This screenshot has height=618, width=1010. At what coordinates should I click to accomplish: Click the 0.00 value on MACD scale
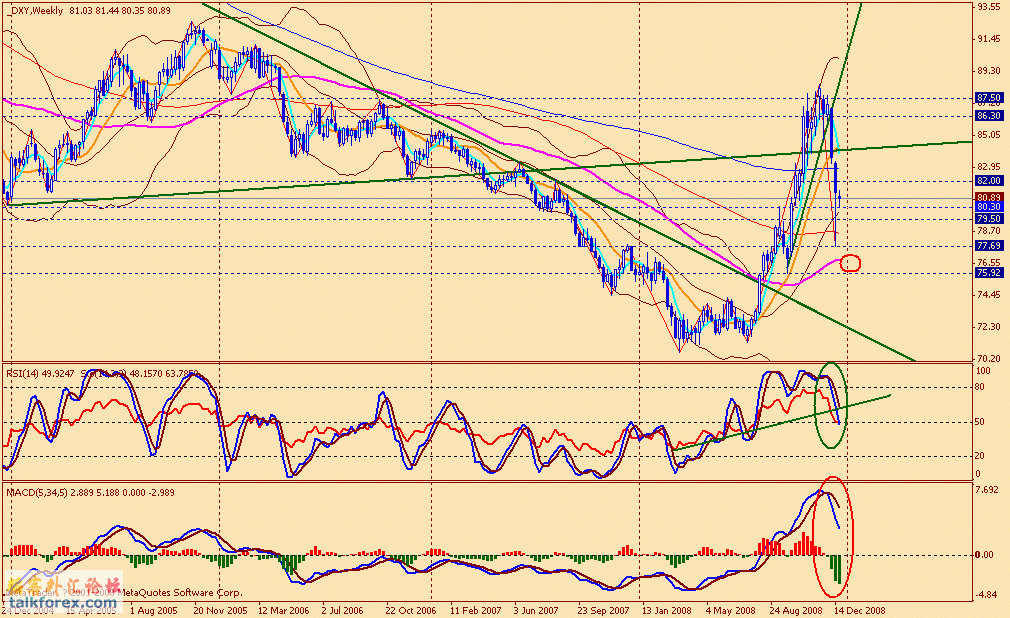(984, 555)
